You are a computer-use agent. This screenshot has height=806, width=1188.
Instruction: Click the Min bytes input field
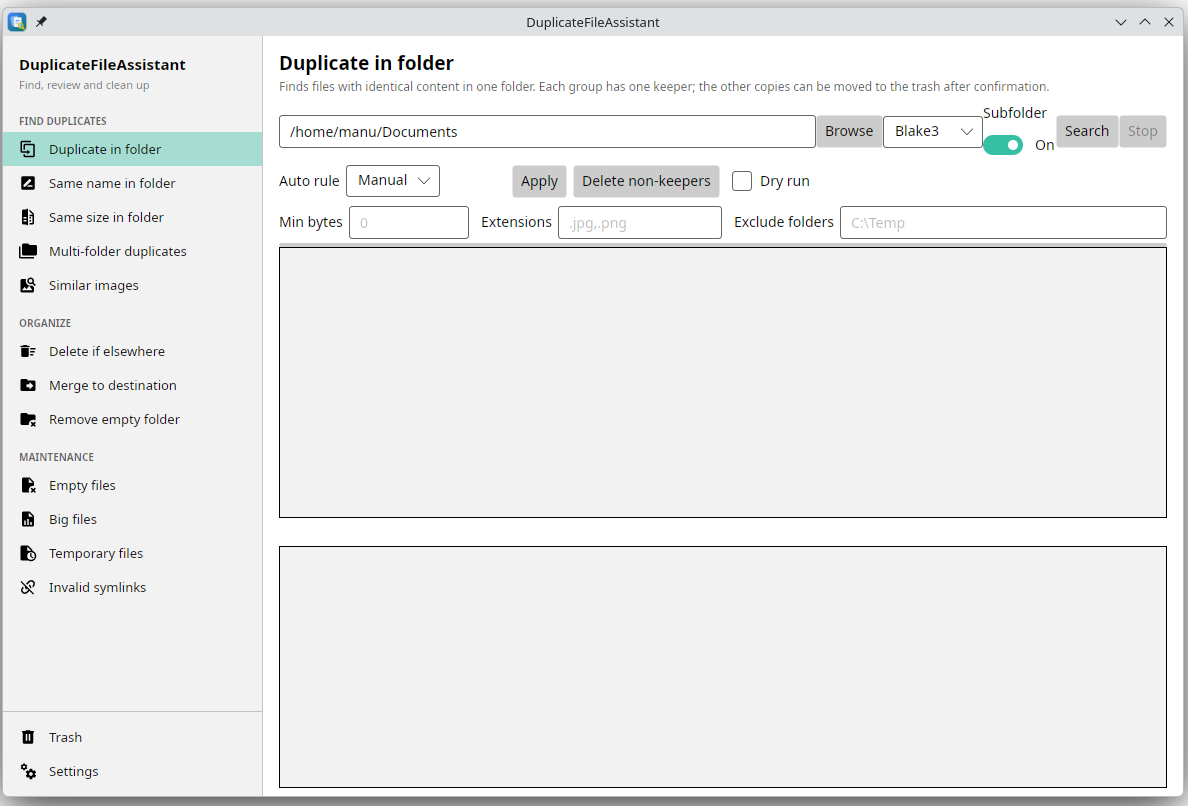408,223
